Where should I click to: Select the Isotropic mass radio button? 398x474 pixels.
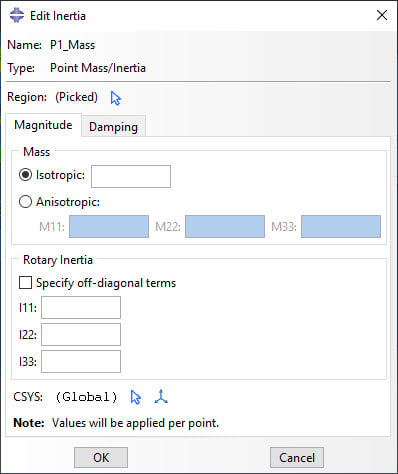coord(25,175)
